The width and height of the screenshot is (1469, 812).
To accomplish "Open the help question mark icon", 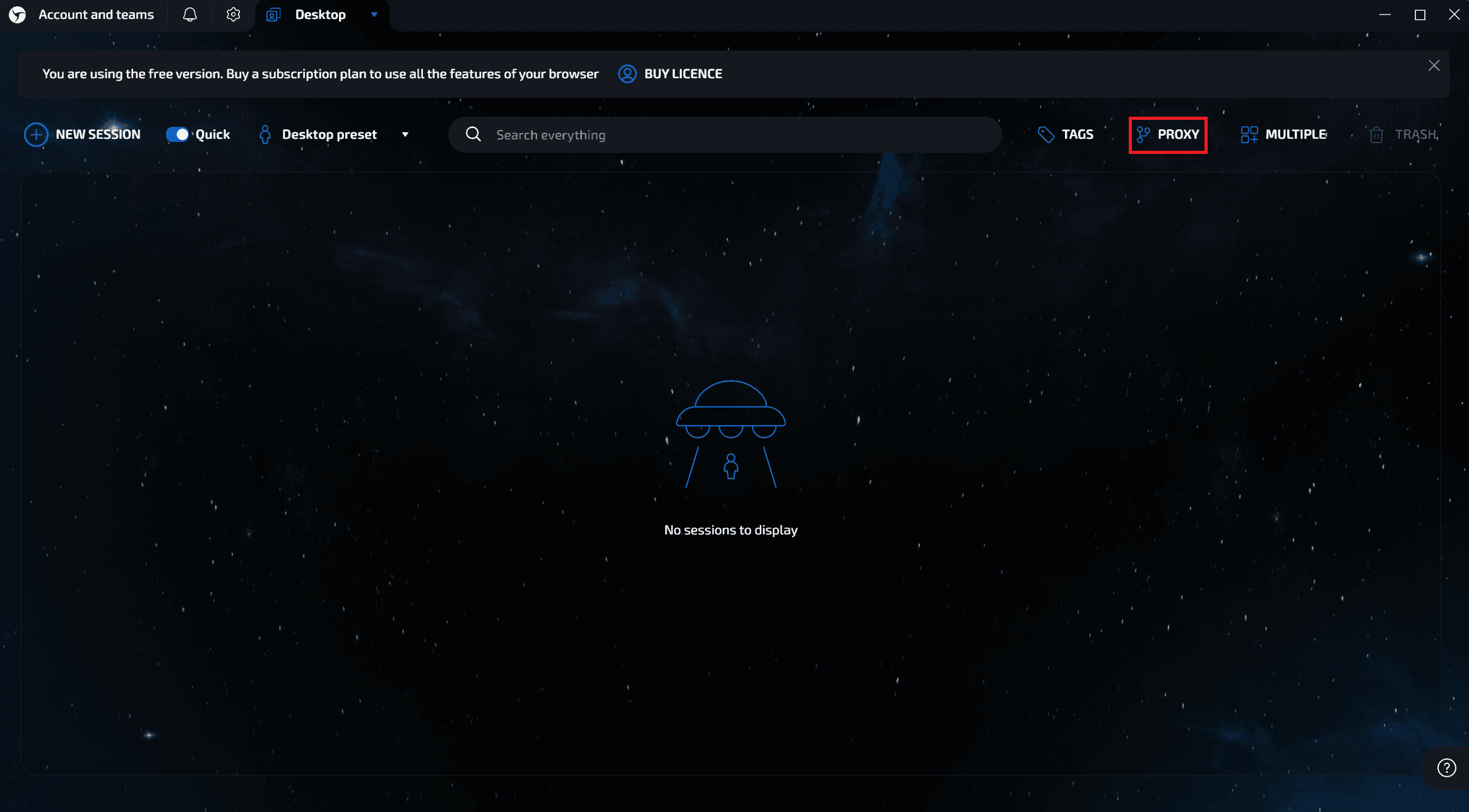I will pyautogui.click(x=1446, y=768).
